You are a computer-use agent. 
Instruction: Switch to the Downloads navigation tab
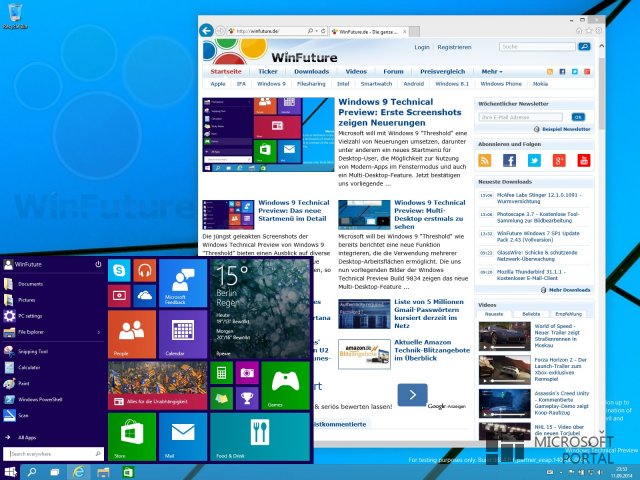tap(311, 71)
